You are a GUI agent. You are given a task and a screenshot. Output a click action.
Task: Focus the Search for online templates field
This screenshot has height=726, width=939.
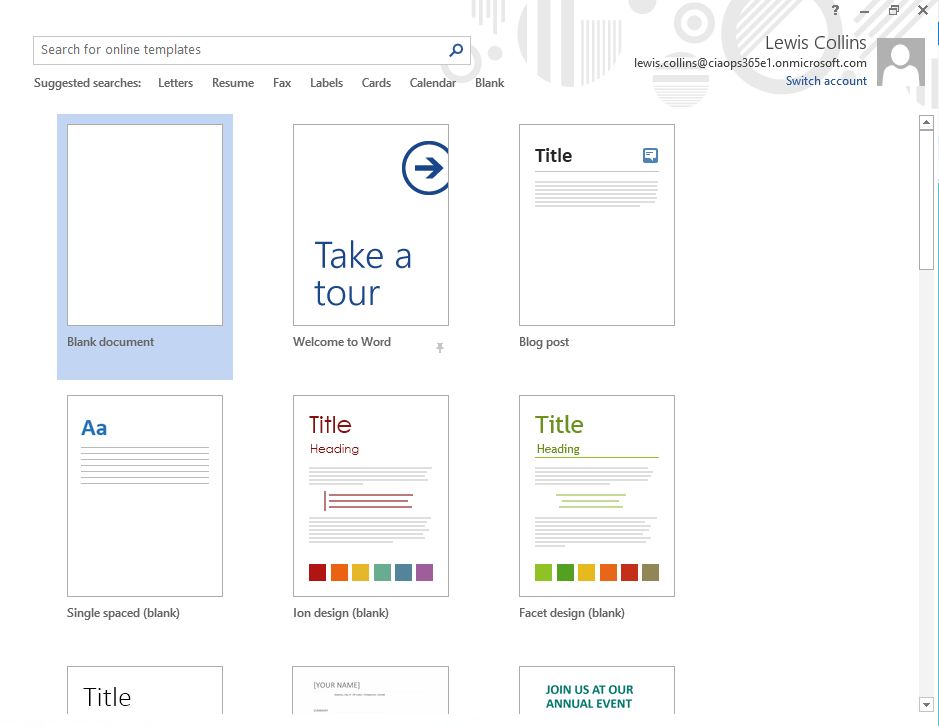click(x=252, y=50)
